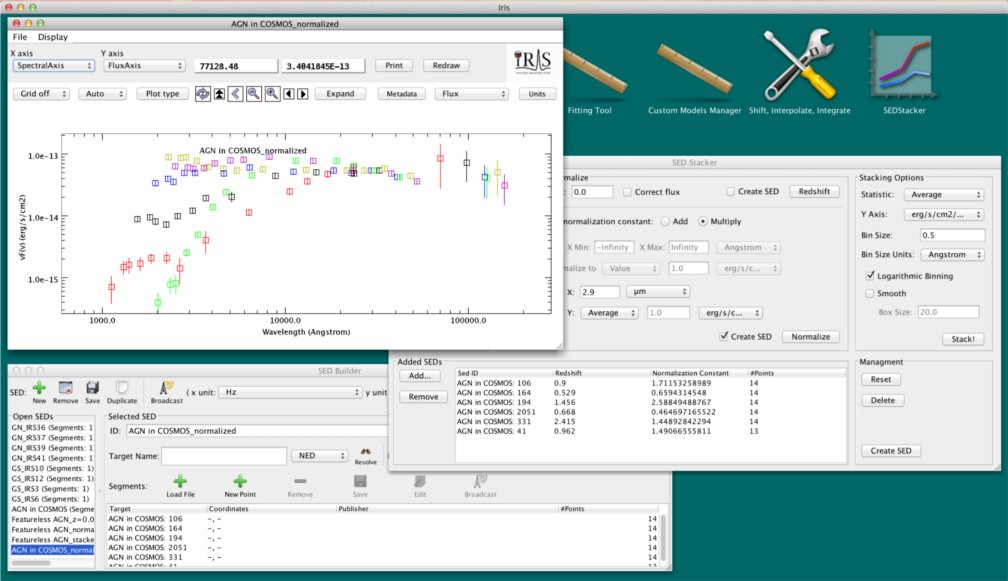Select GN_IRS36 in Open SEDs list
This screenshot has width=1008, height=581.
(52, 427)
